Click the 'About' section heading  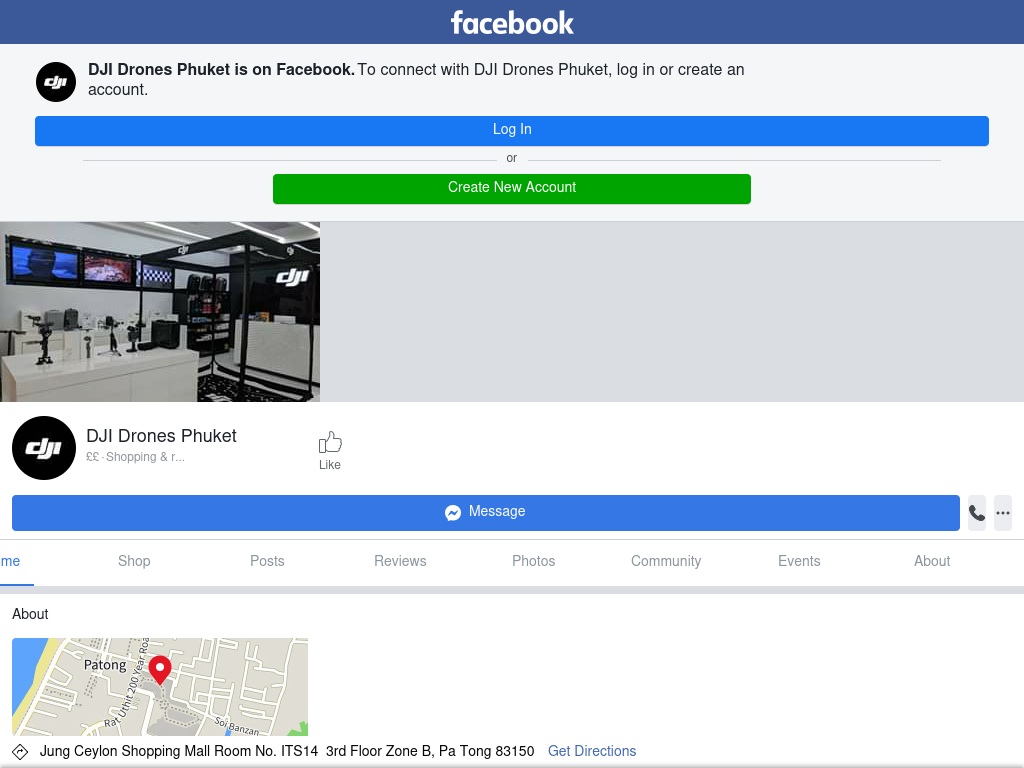(x=30, y=614)
